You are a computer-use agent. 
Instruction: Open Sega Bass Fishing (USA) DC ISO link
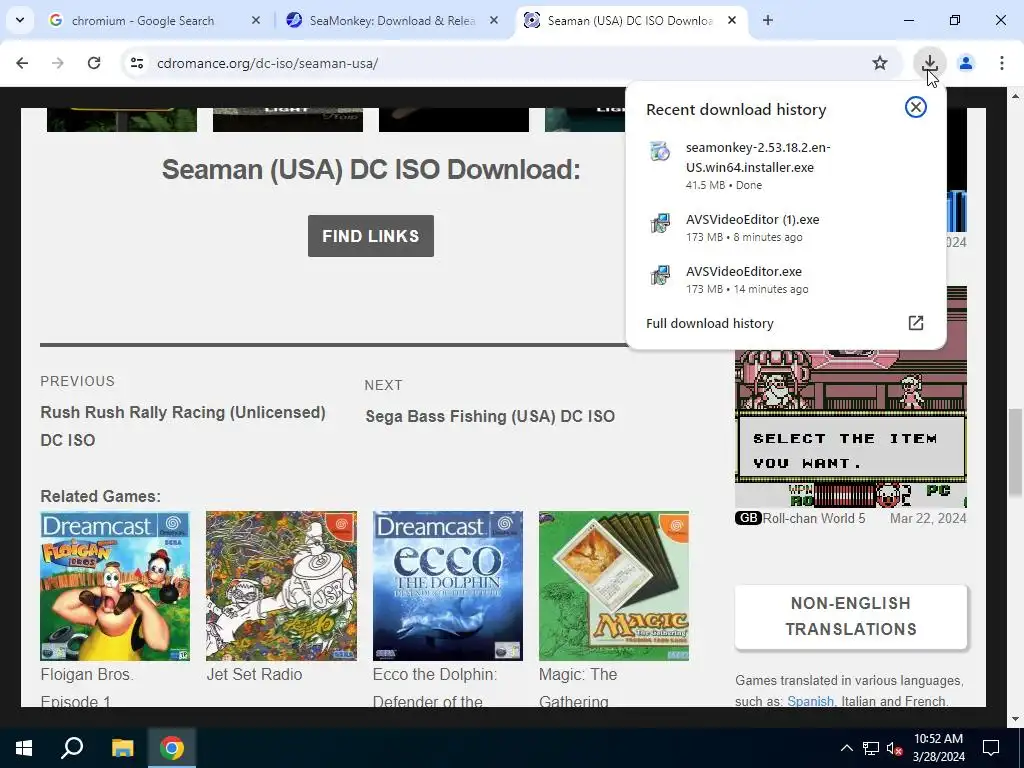point(490,416)
